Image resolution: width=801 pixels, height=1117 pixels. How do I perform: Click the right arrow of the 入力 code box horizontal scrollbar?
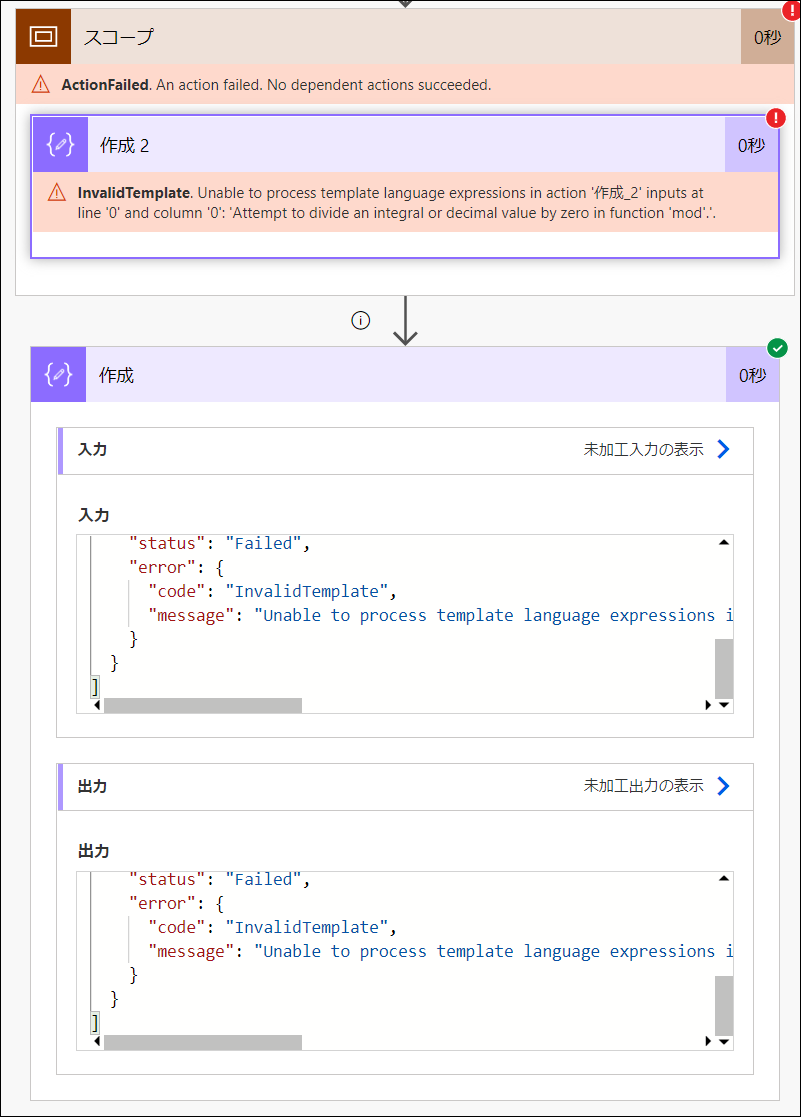[708, 705]
